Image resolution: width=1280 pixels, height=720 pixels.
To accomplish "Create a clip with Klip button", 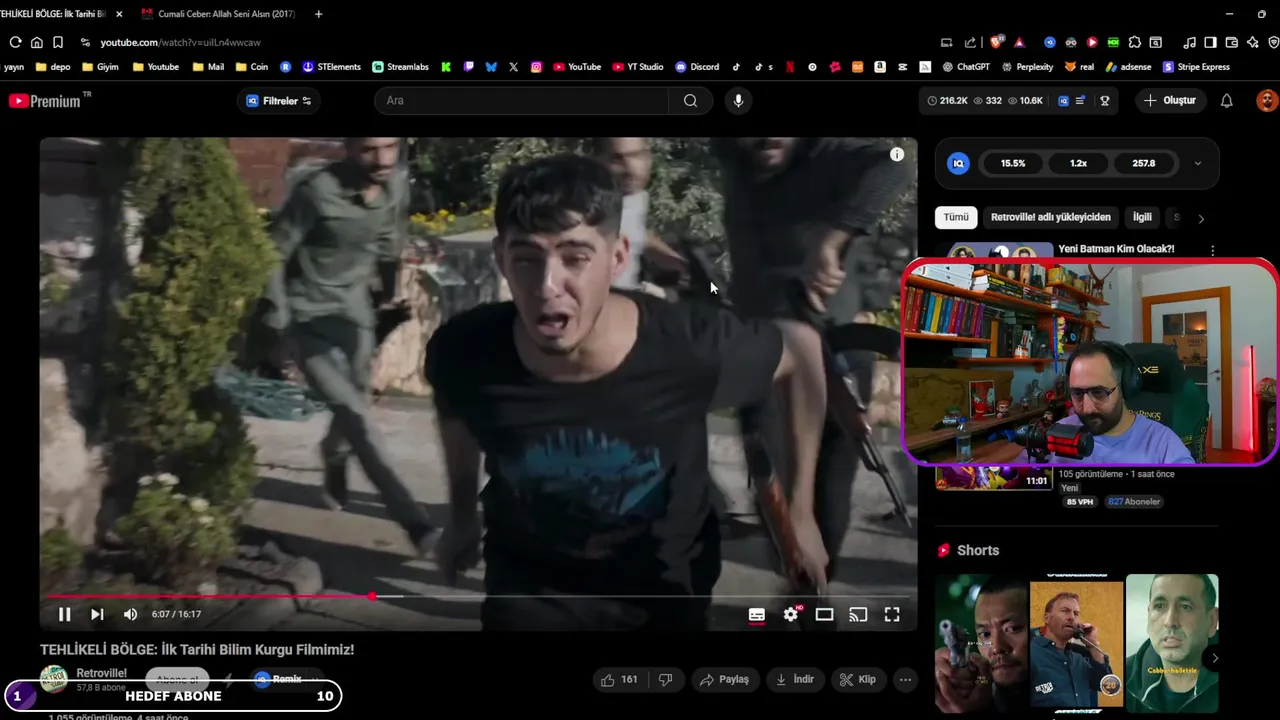I will pos(858,679).
